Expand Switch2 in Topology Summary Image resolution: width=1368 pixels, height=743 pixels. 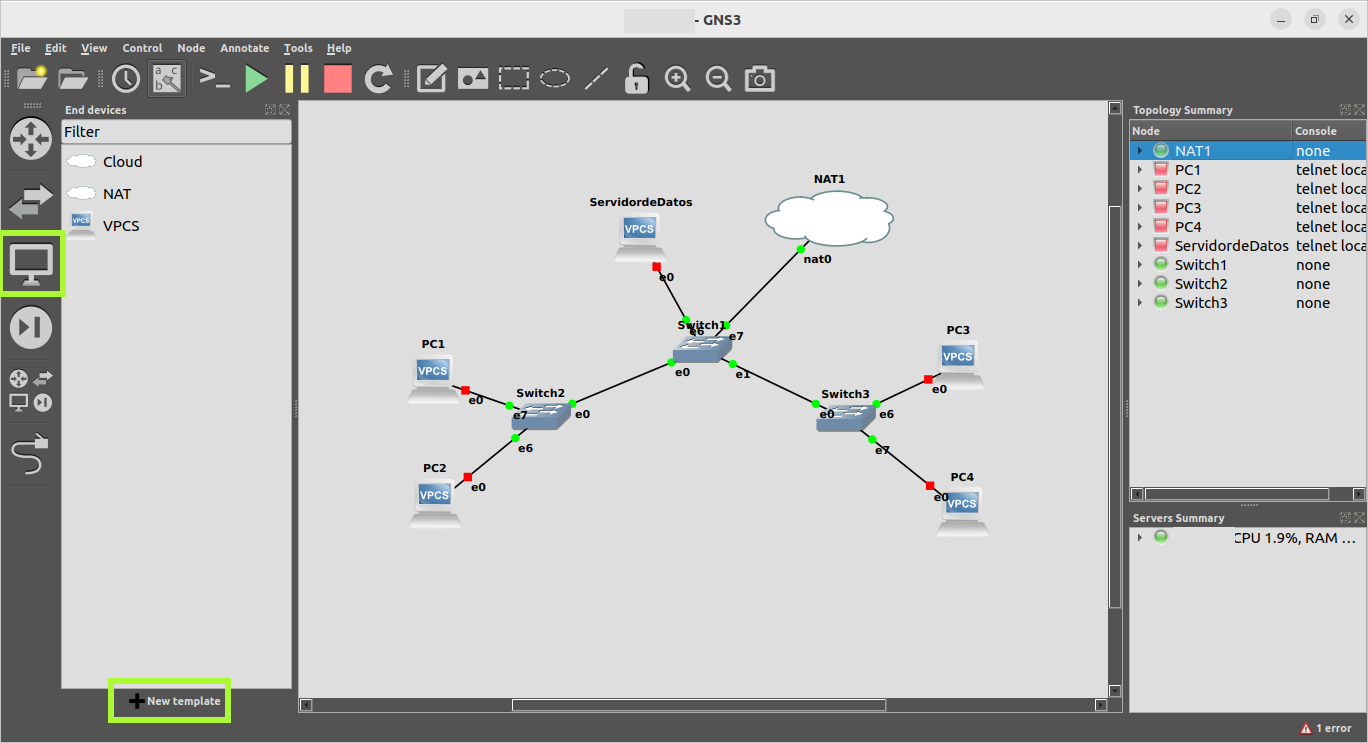coord(1139,284)
